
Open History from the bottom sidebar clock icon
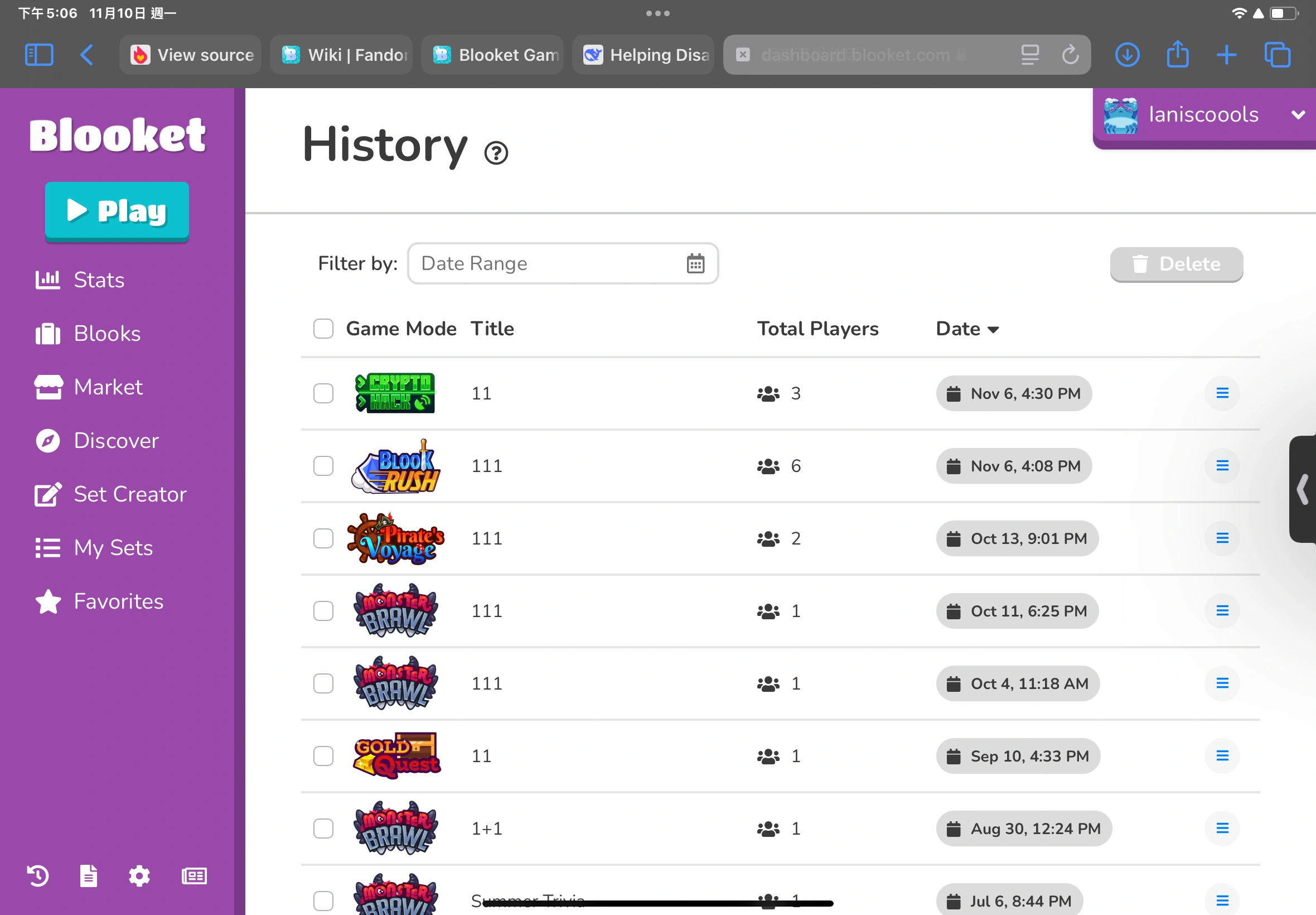[x=38, y=875]
